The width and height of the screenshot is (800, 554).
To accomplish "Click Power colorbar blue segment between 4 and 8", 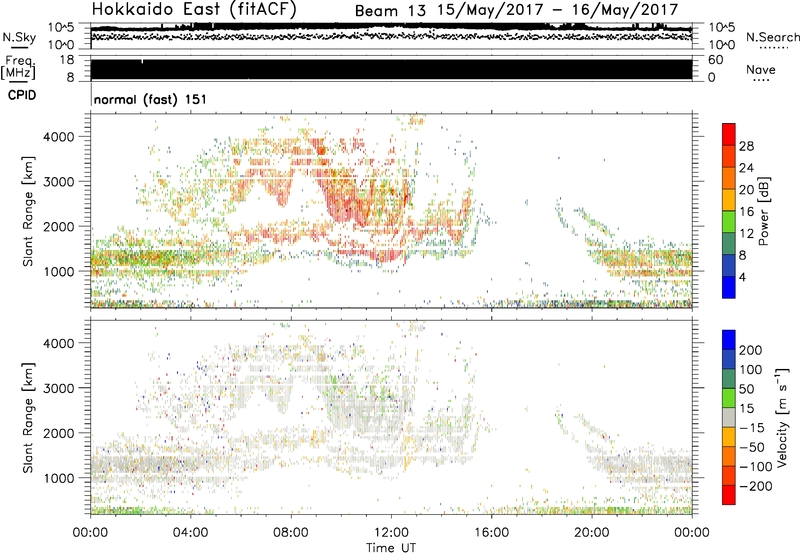I will [x=729, y=265].
